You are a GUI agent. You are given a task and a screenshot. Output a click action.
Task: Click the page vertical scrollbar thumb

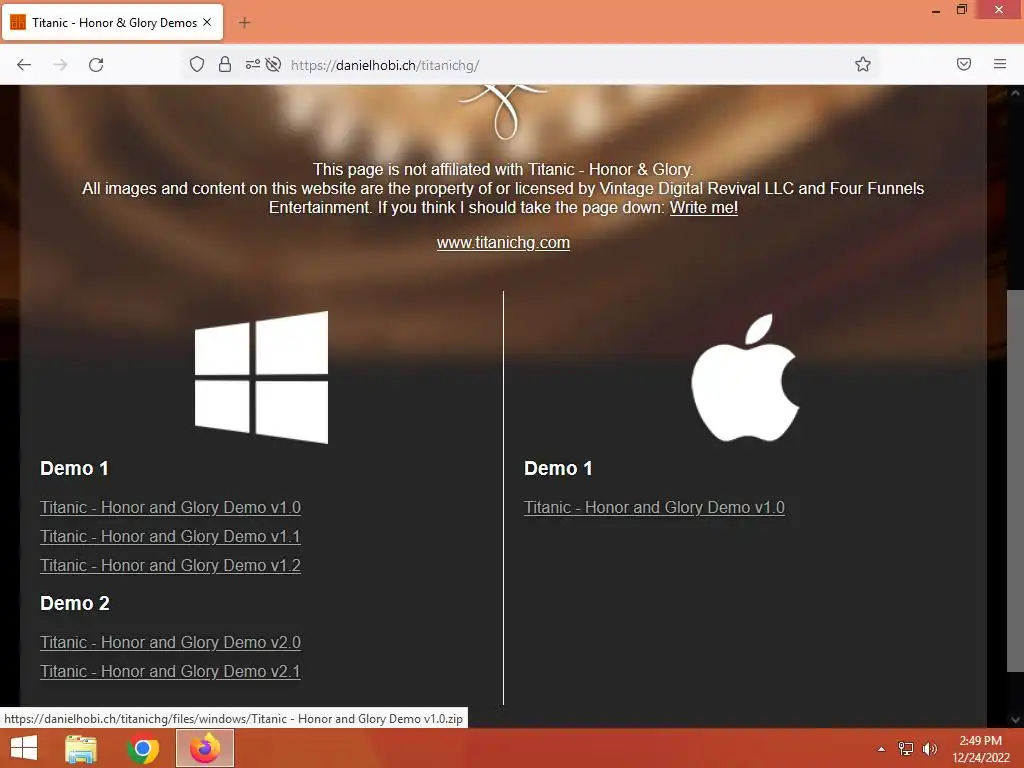click(x=1015, y=480)
